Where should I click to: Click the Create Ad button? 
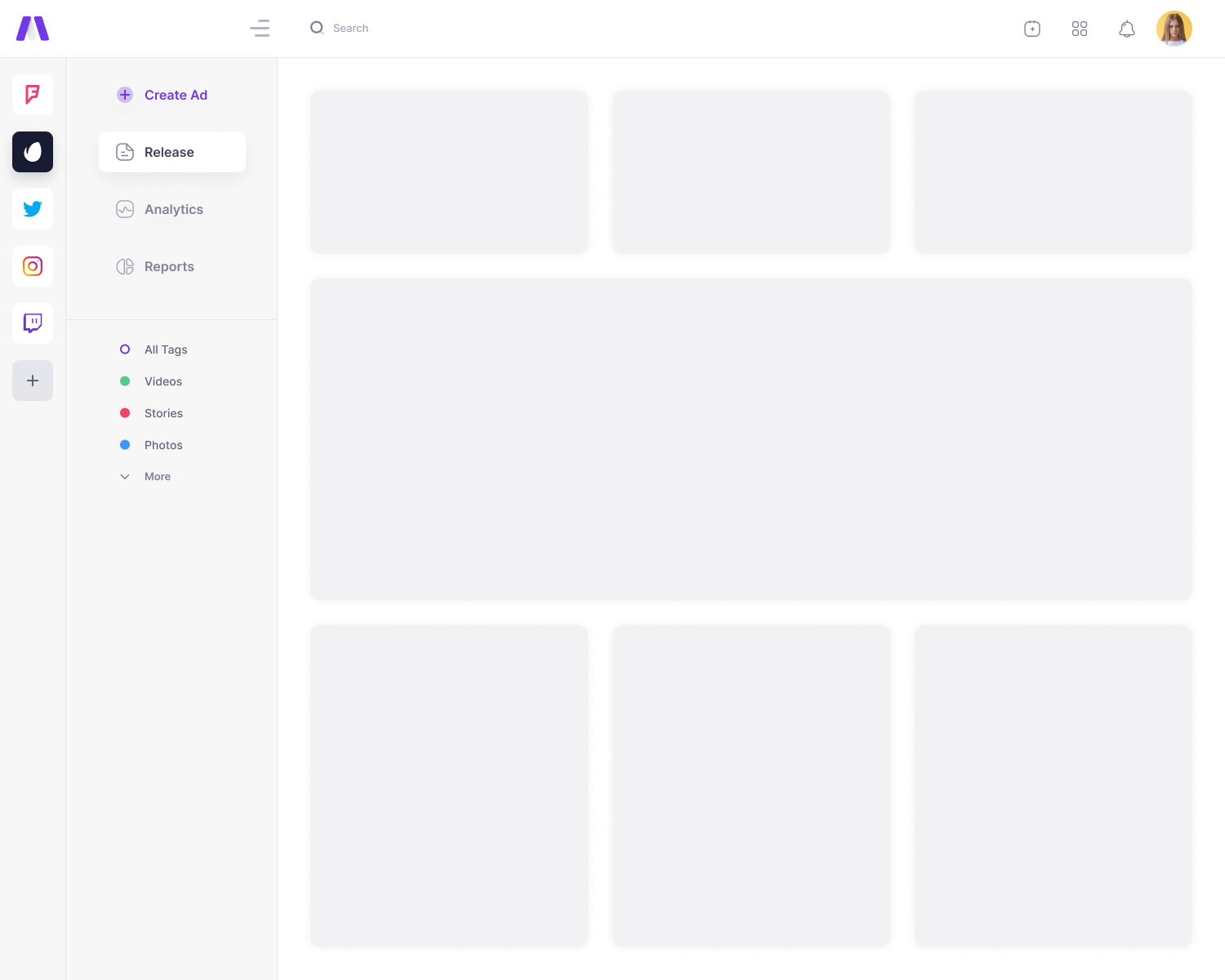pyautogui.click(x=175, y=95)
